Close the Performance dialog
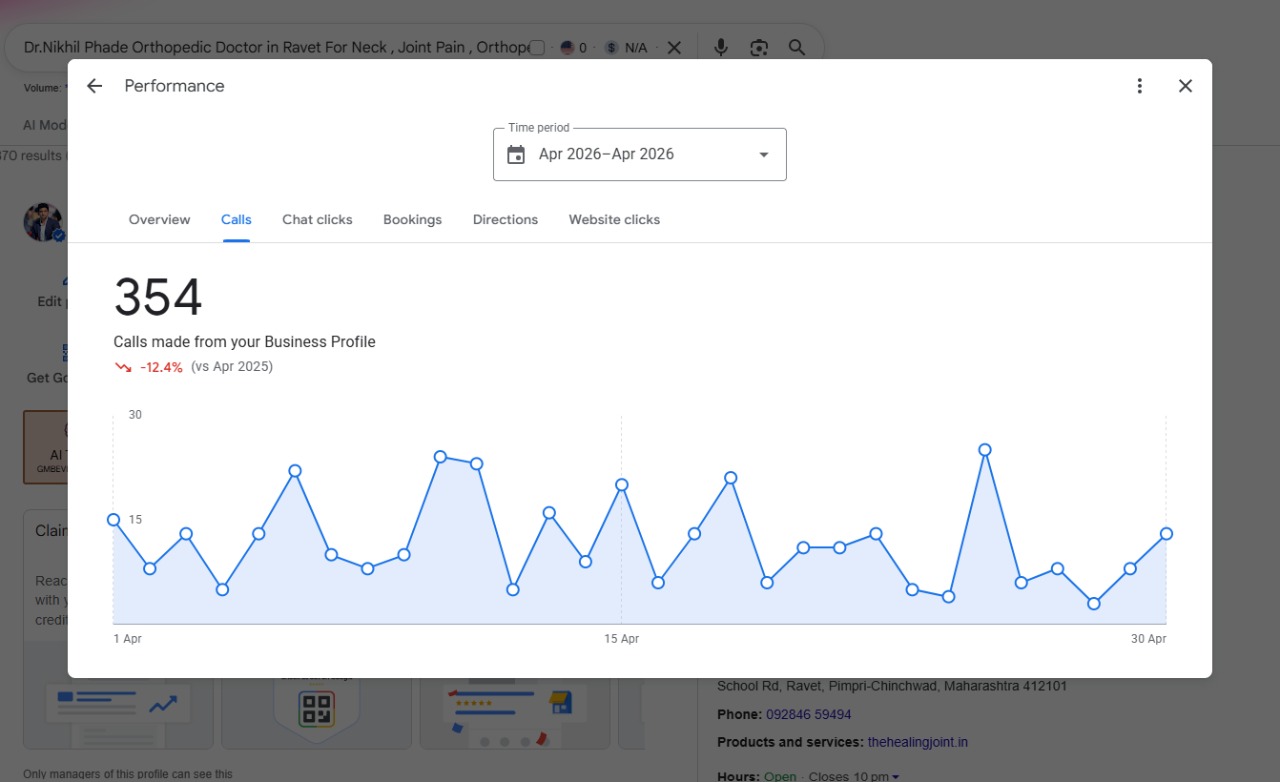 [x=1185, y=86]
